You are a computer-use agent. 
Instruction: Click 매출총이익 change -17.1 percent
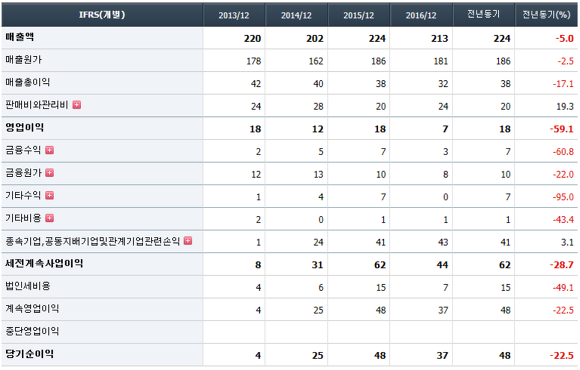click(x=563, y=84)
